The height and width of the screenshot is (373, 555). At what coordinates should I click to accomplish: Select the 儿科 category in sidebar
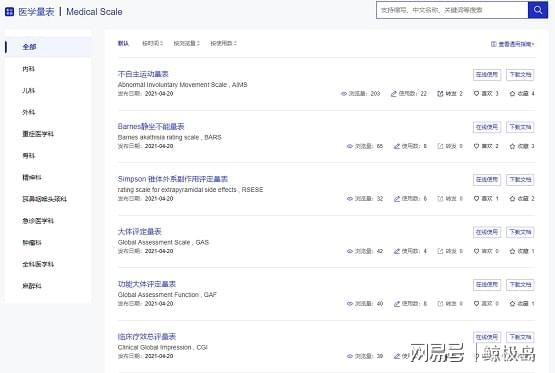click(x=29, y=91)
